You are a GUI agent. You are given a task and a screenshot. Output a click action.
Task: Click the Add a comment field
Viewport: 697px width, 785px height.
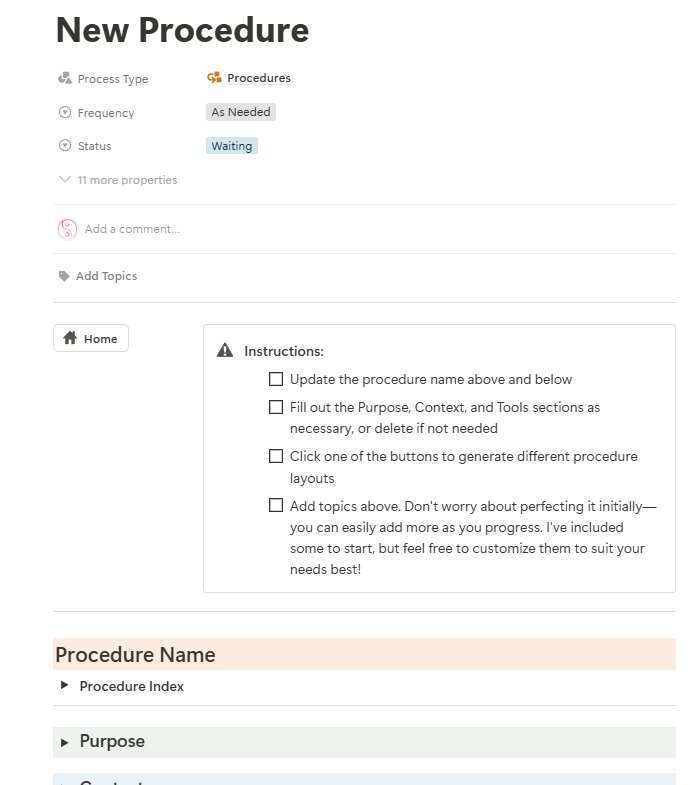(132, 229)
